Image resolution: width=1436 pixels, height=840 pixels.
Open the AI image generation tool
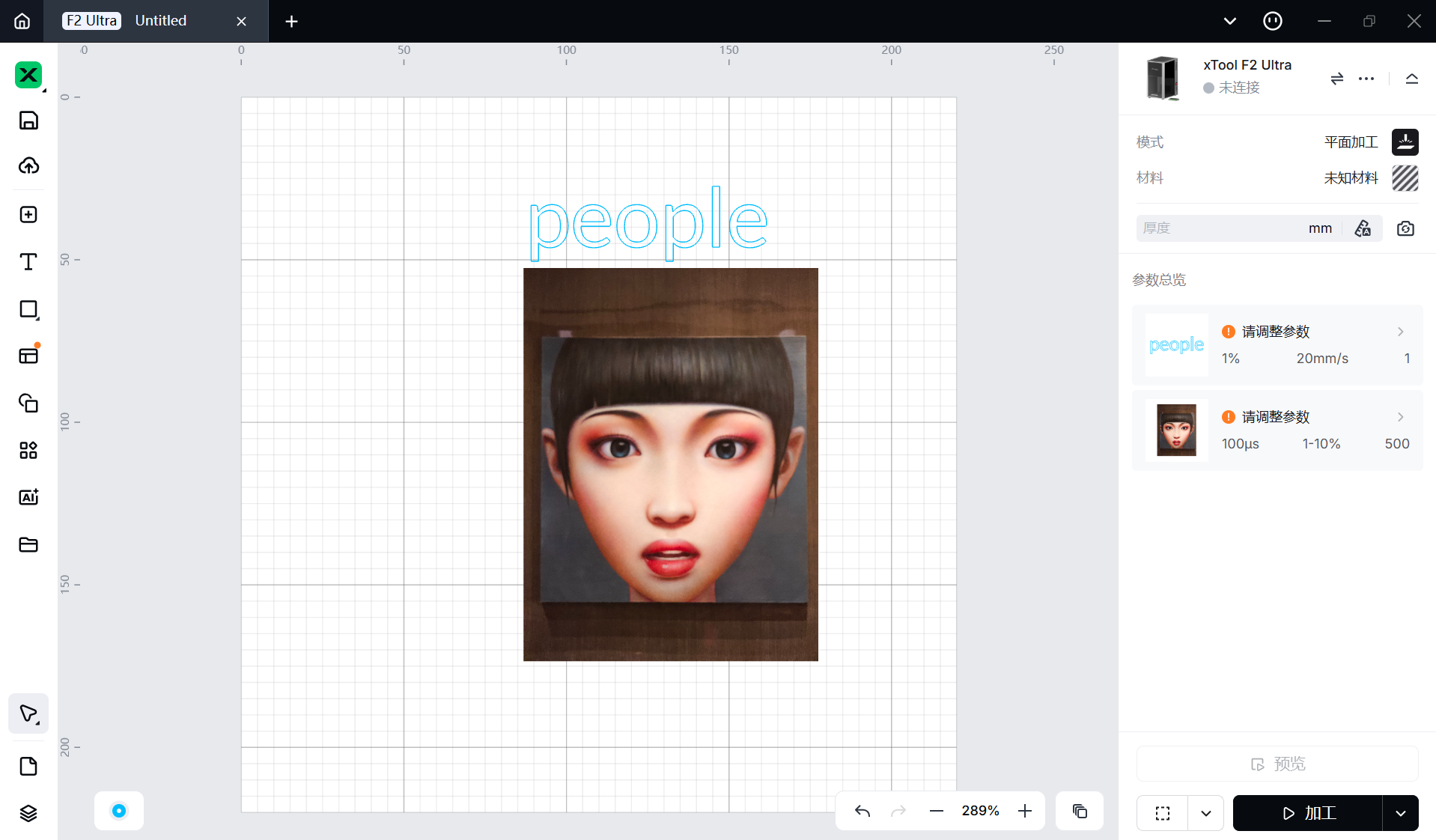point(28,497)
